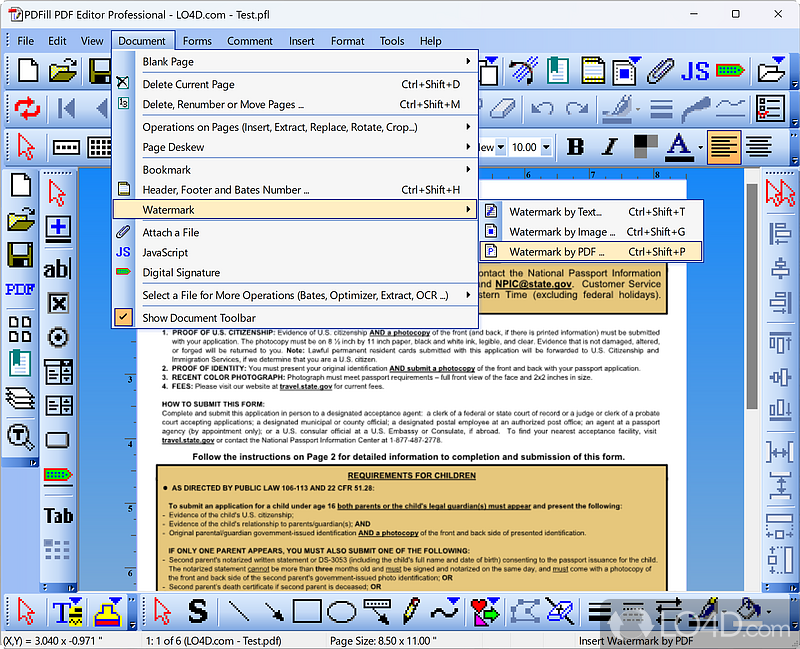Click the PDF icon in left sidebar

[20, 289]
